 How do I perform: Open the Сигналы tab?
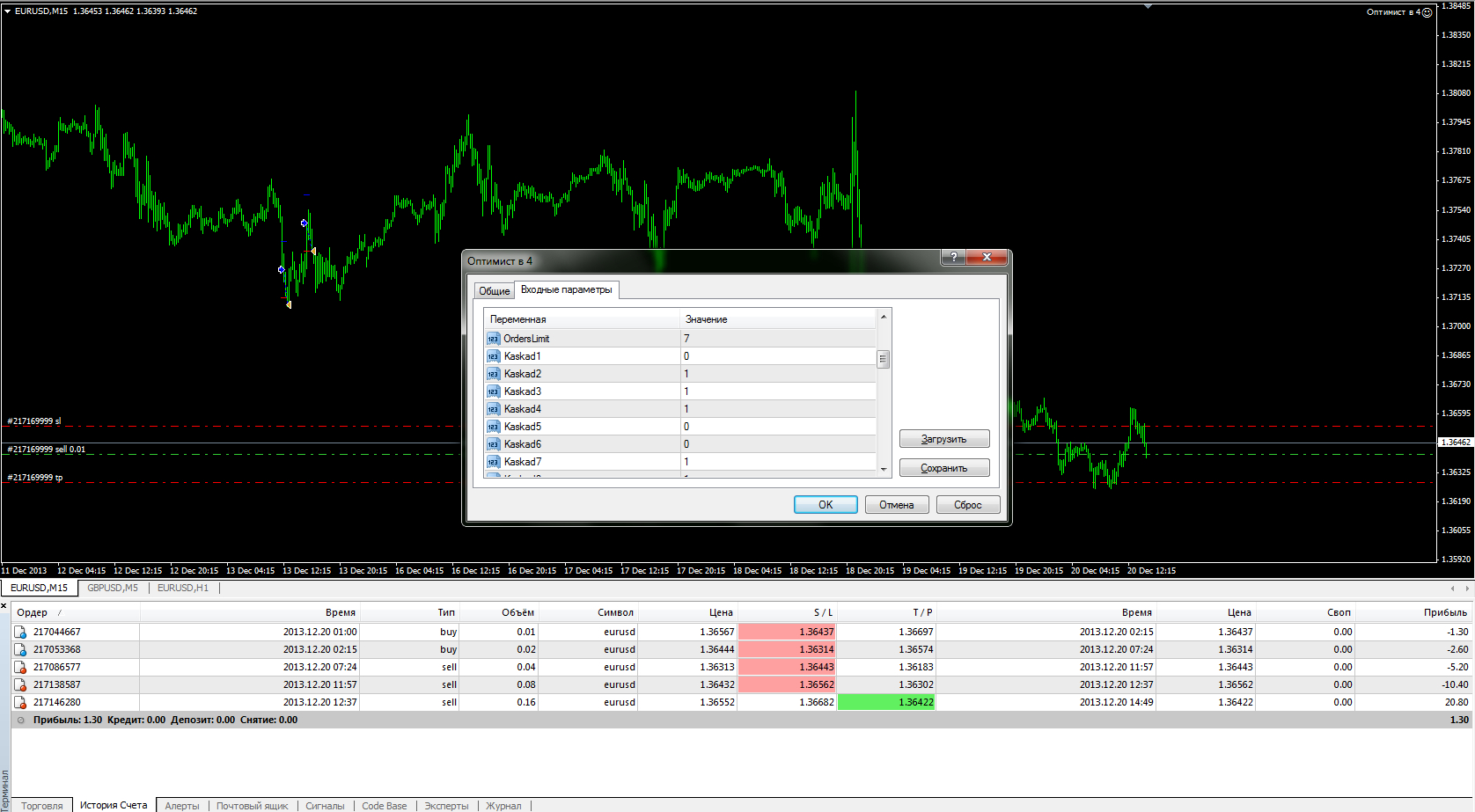point(325,806)
